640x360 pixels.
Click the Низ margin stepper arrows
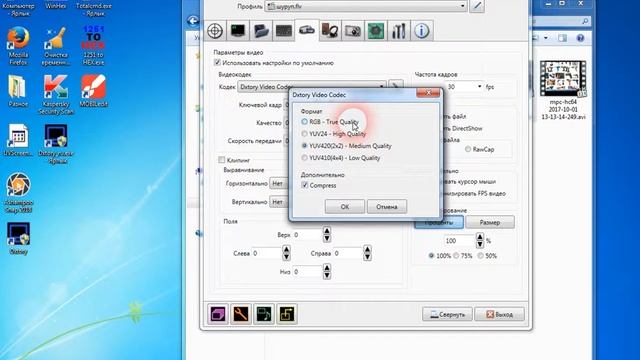pos(327,271)
